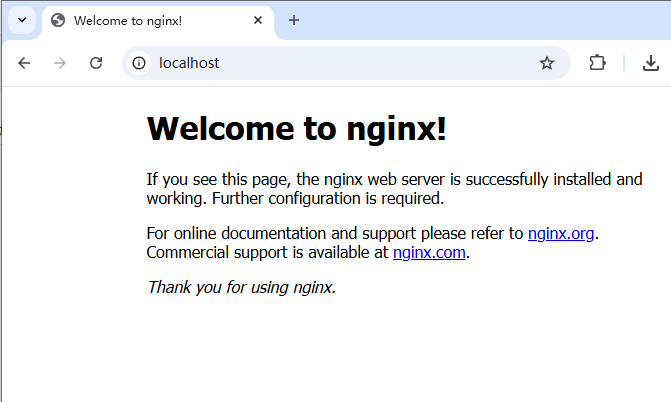
Task: Click the globe favicon on the tab
Action: (58, 20)
